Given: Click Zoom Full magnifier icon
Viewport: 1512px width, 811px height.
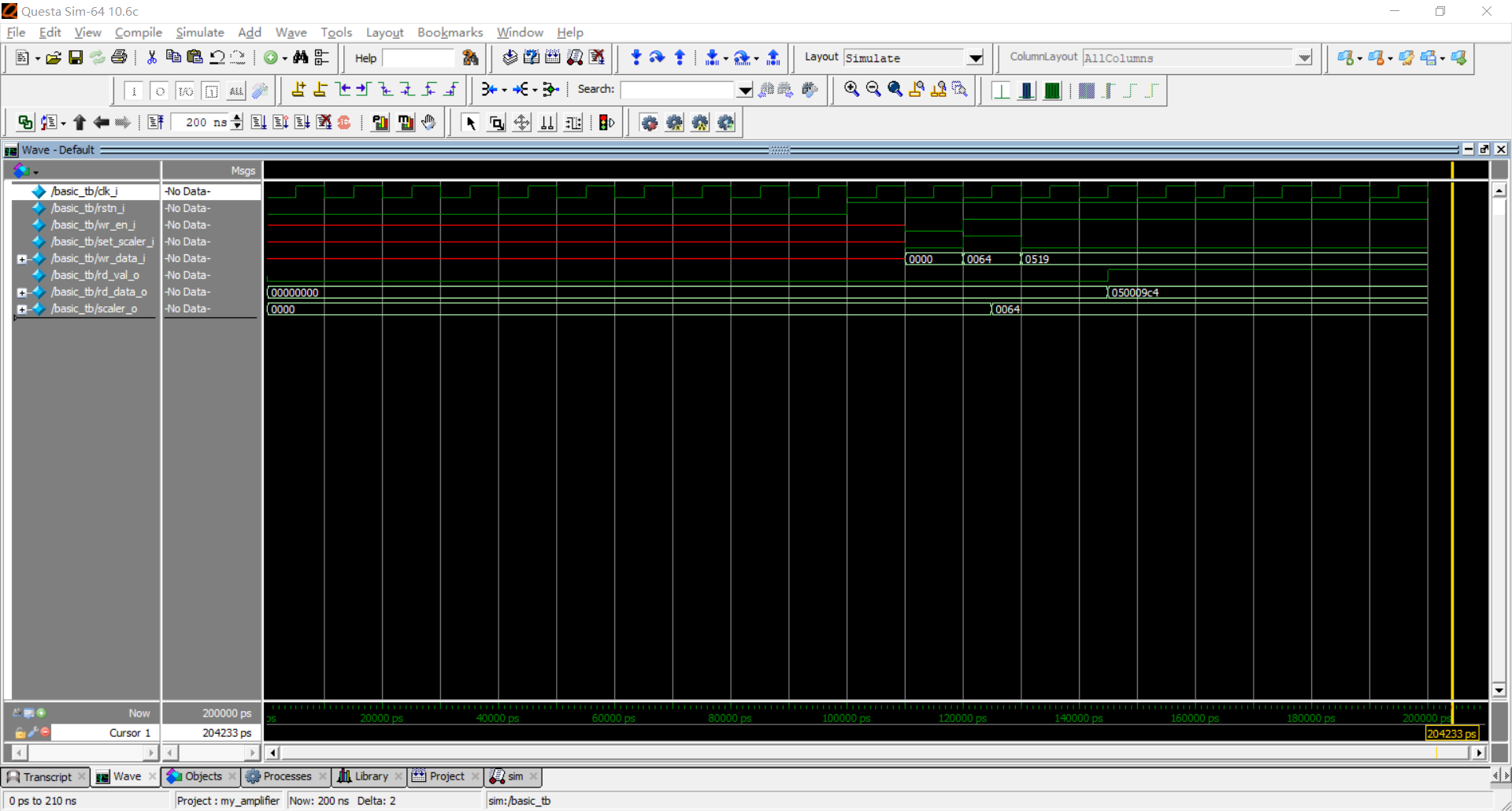Looking at the screenshot, I should [895, 90].
